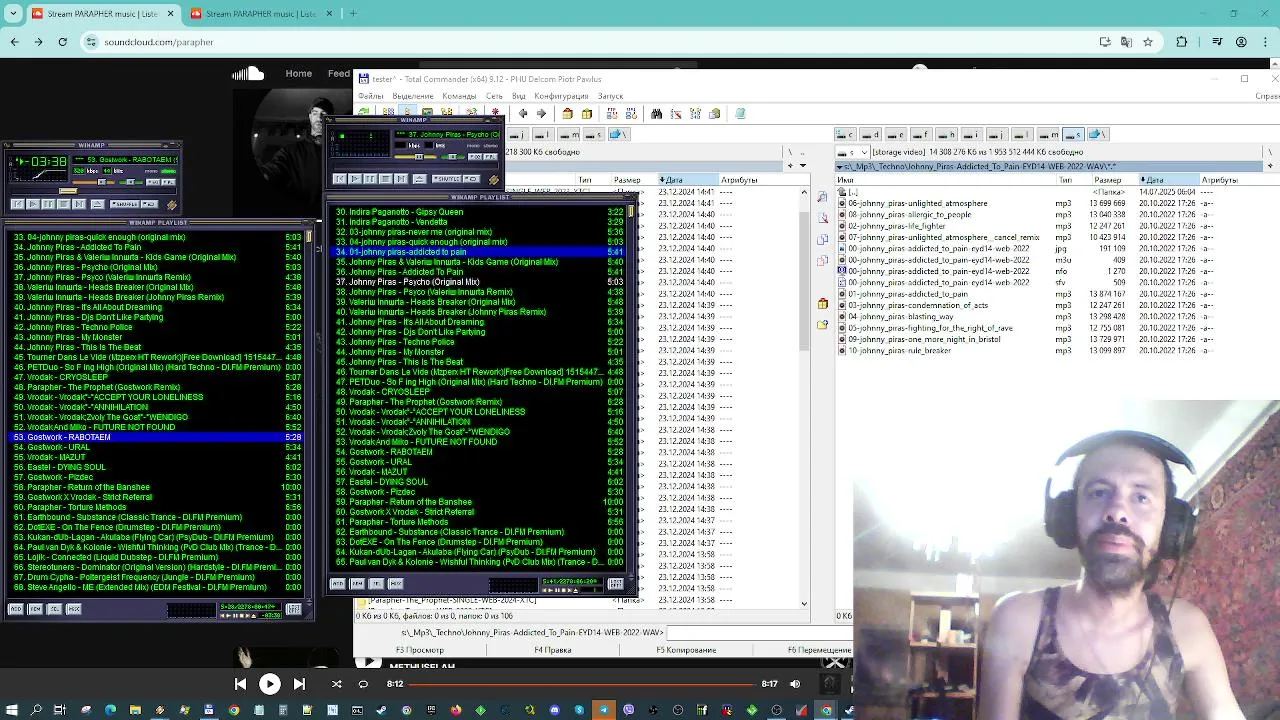
Task: Click eject button in left Winamp player
Action: click(97, 204)
